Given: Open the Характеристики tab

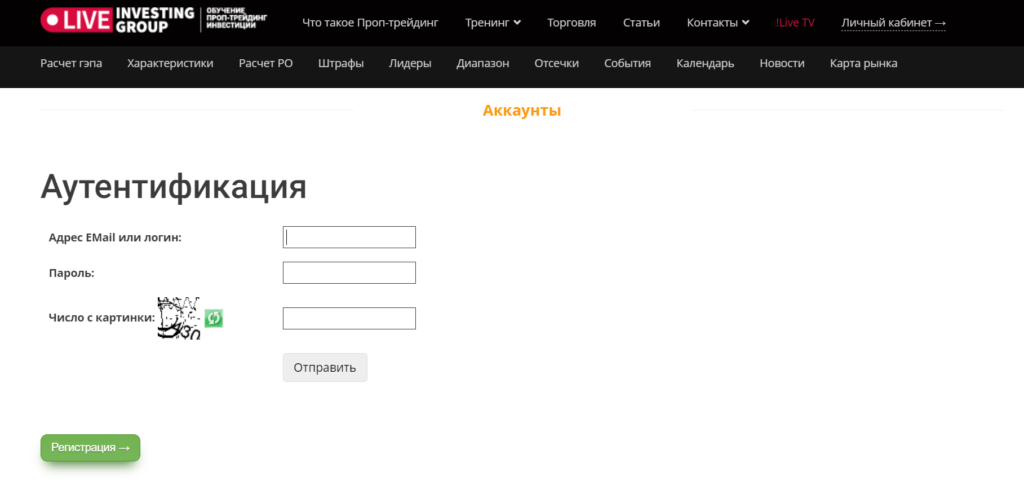Looking at the screenshot, I should (x=170, y=63).
